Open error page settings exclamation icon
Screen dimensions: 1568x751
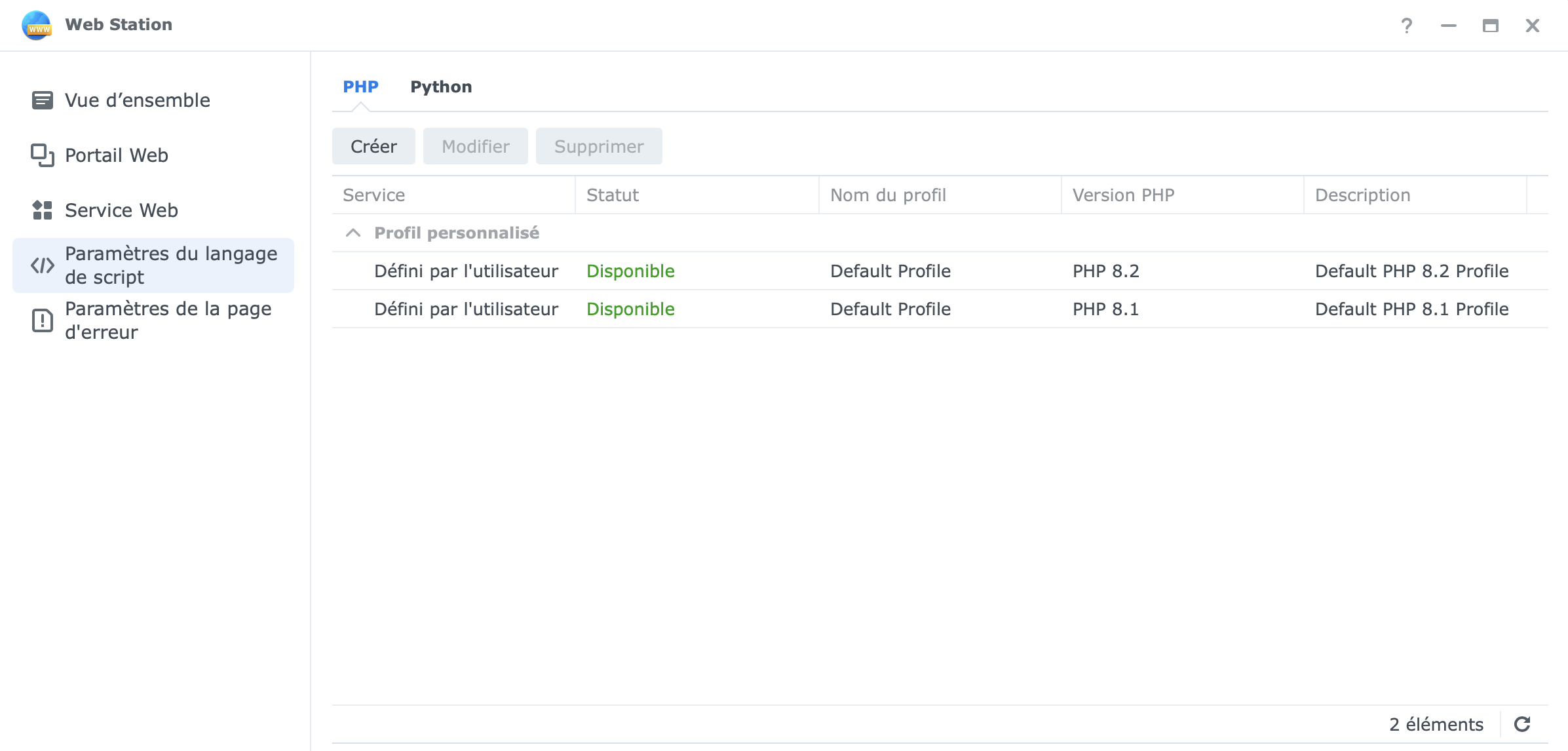[x=42, y=320]
